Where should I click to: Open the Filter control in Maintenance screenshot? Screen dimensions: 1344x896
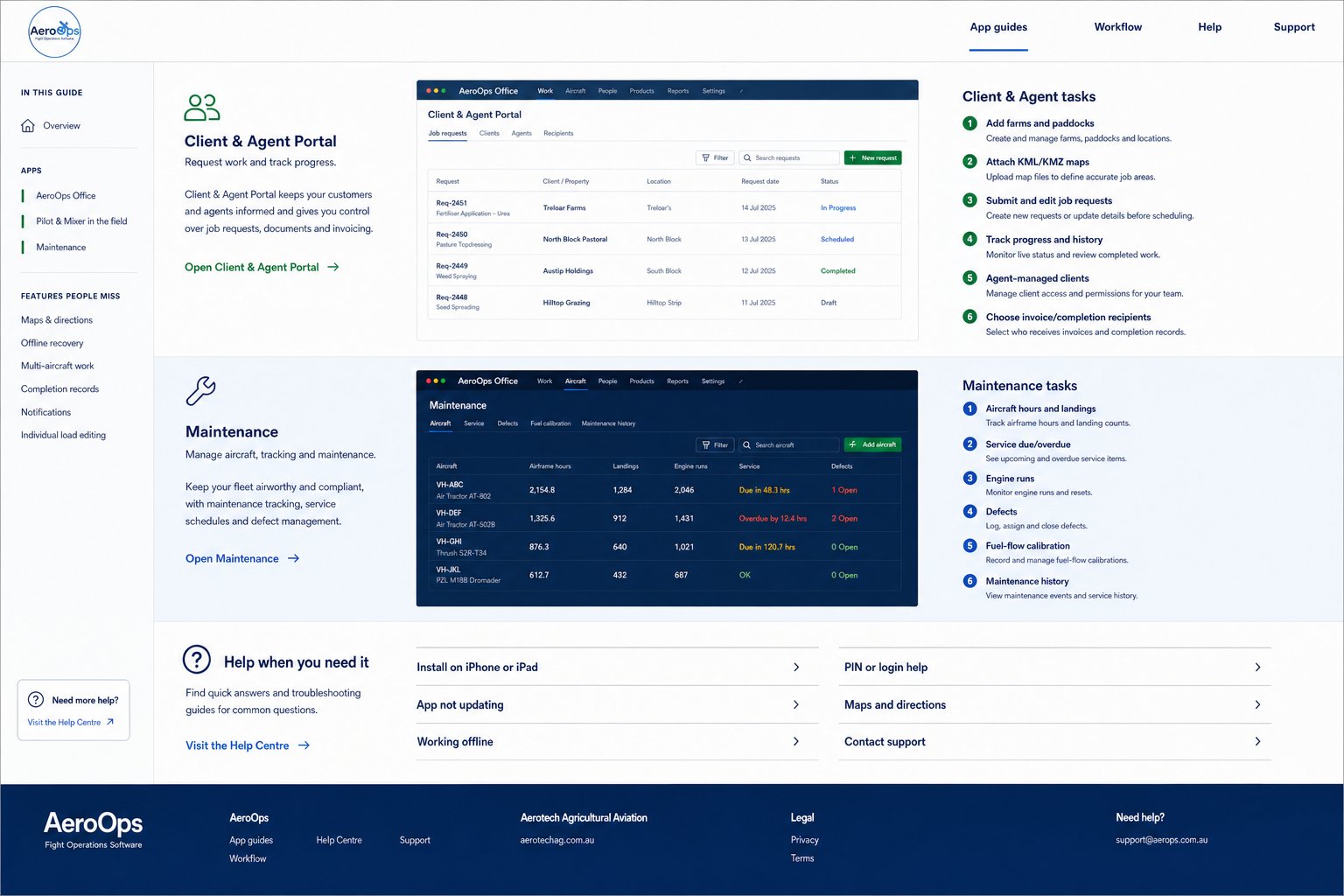point(715,444)
